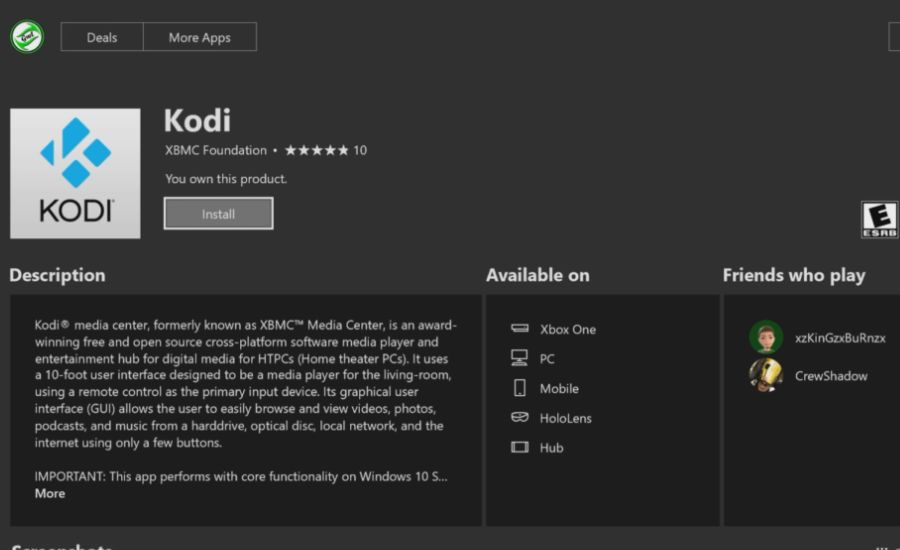
Task: Expand description with the More link
Action: click(50, 494)
